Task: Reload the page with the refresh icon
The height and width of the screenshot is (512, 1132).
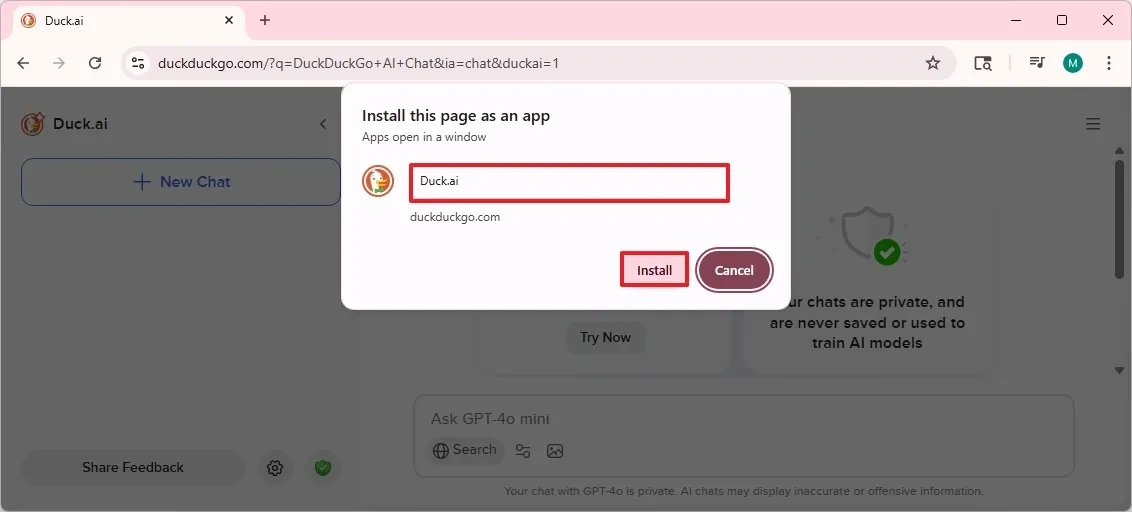Action: [x=95, y=64]
